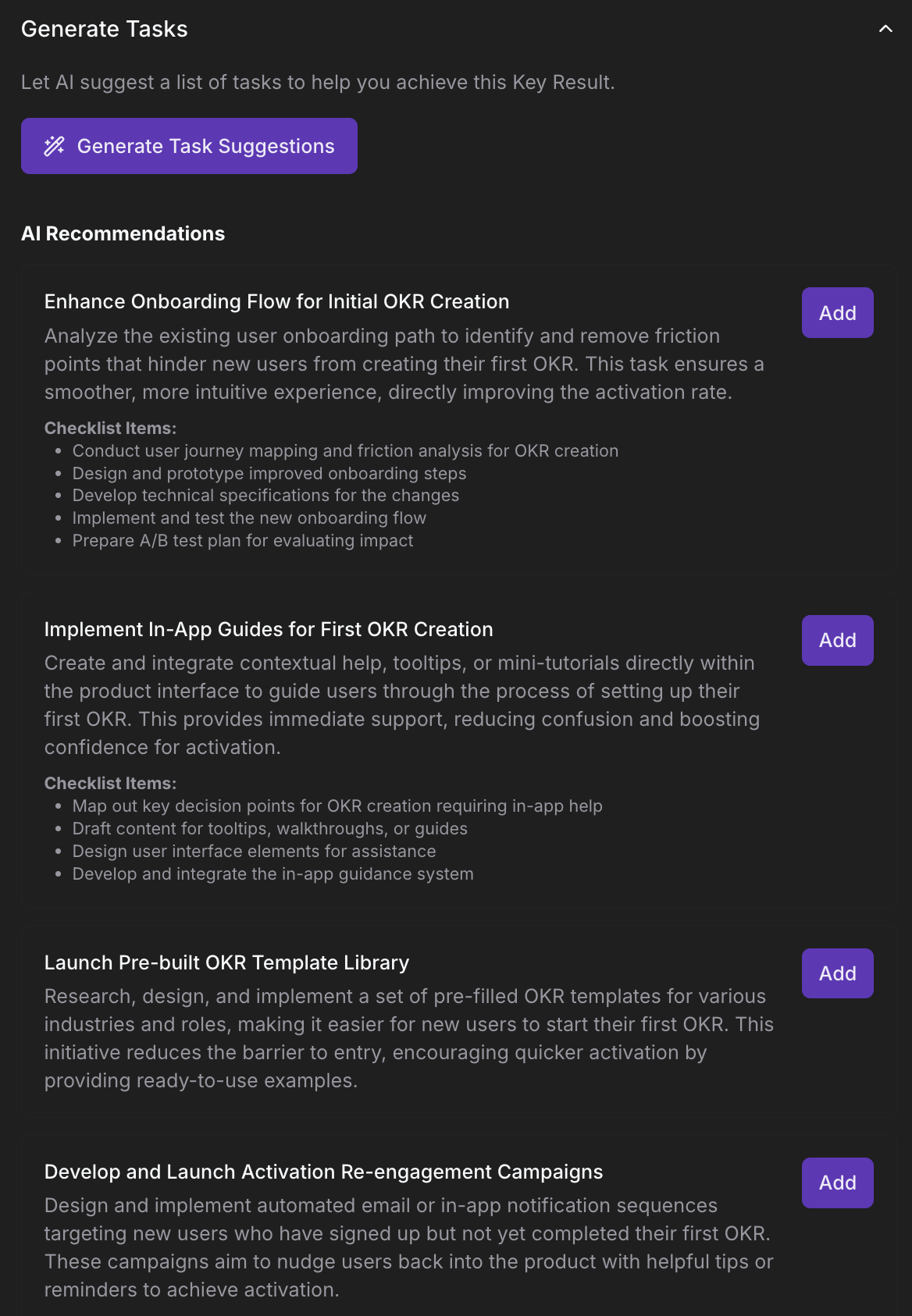This screenshot has height=1316, width=912.
Task: Click the AI Recommendations heading
Action: click(123, 233)
